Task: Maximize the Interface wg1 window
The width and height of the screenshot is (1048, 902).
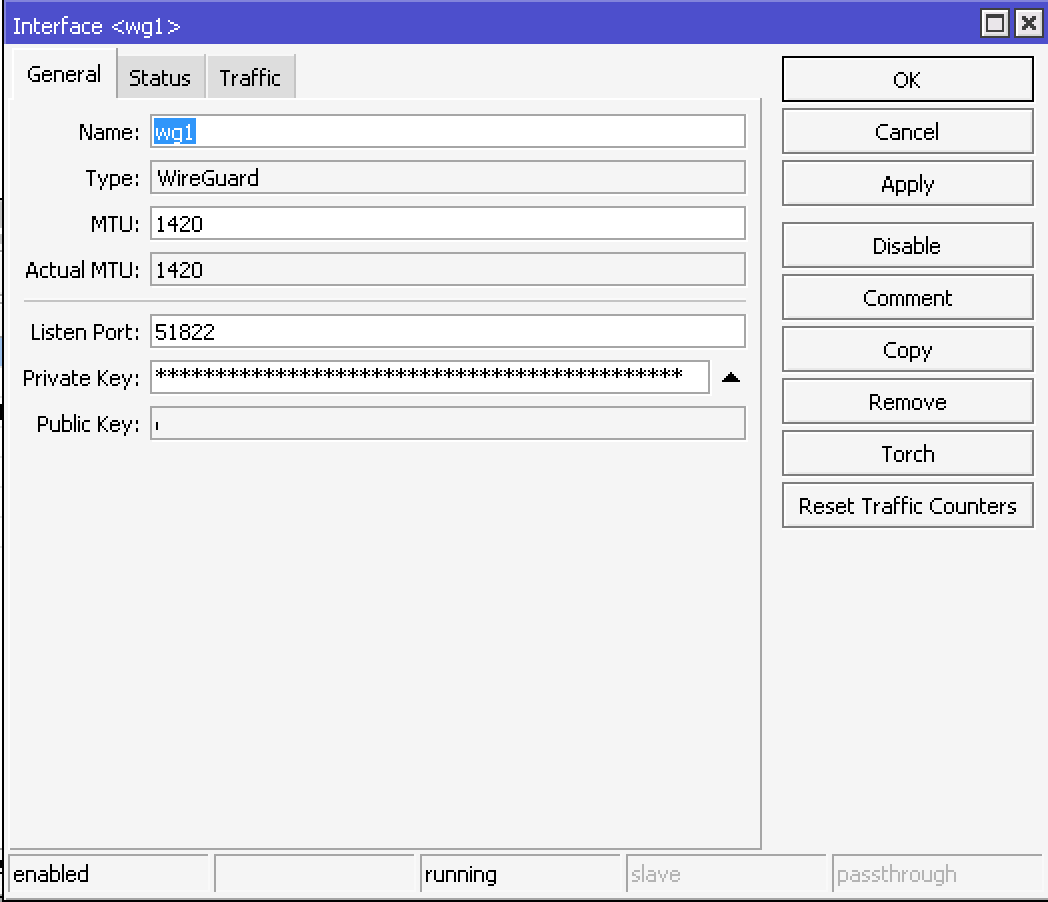Action: click(x=995, y=24)
